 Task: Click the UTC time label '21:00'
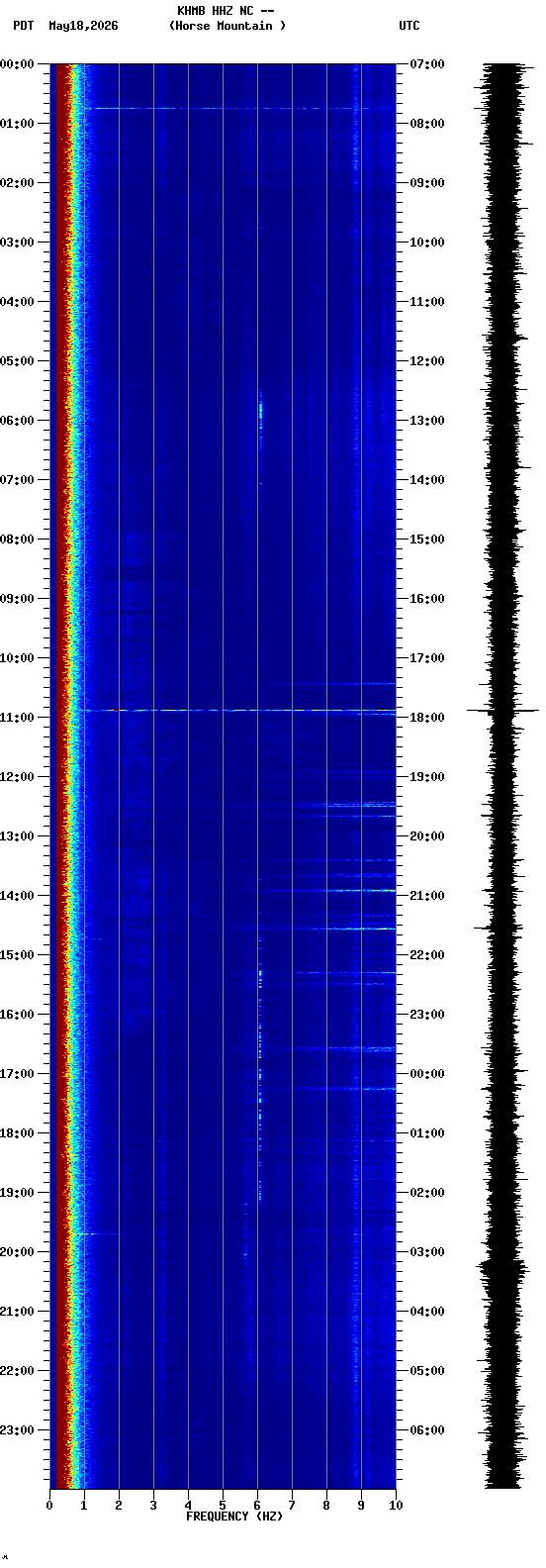pyautogui.click(x=427, y=896)
